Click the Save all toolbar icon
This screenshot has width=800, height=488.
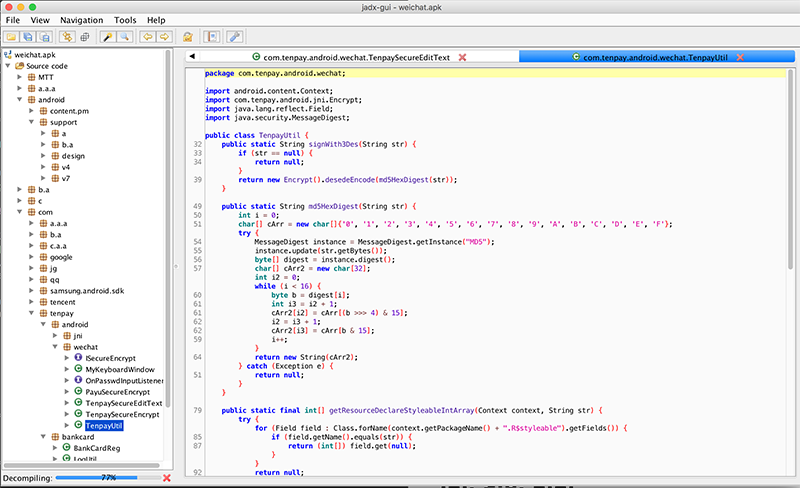[28, 37]
